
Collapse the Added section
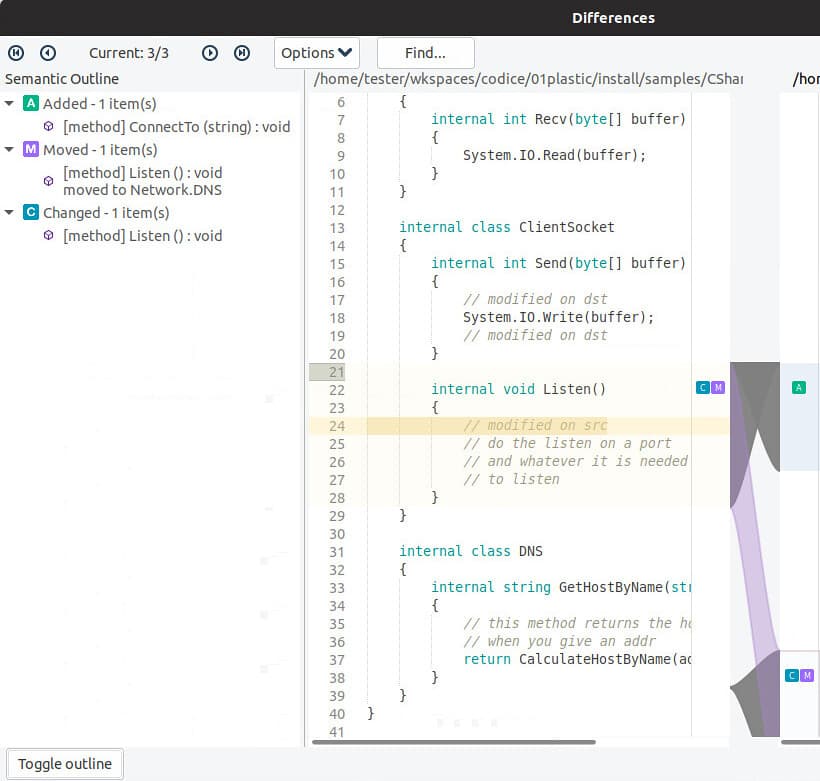[x=10, y=102]
